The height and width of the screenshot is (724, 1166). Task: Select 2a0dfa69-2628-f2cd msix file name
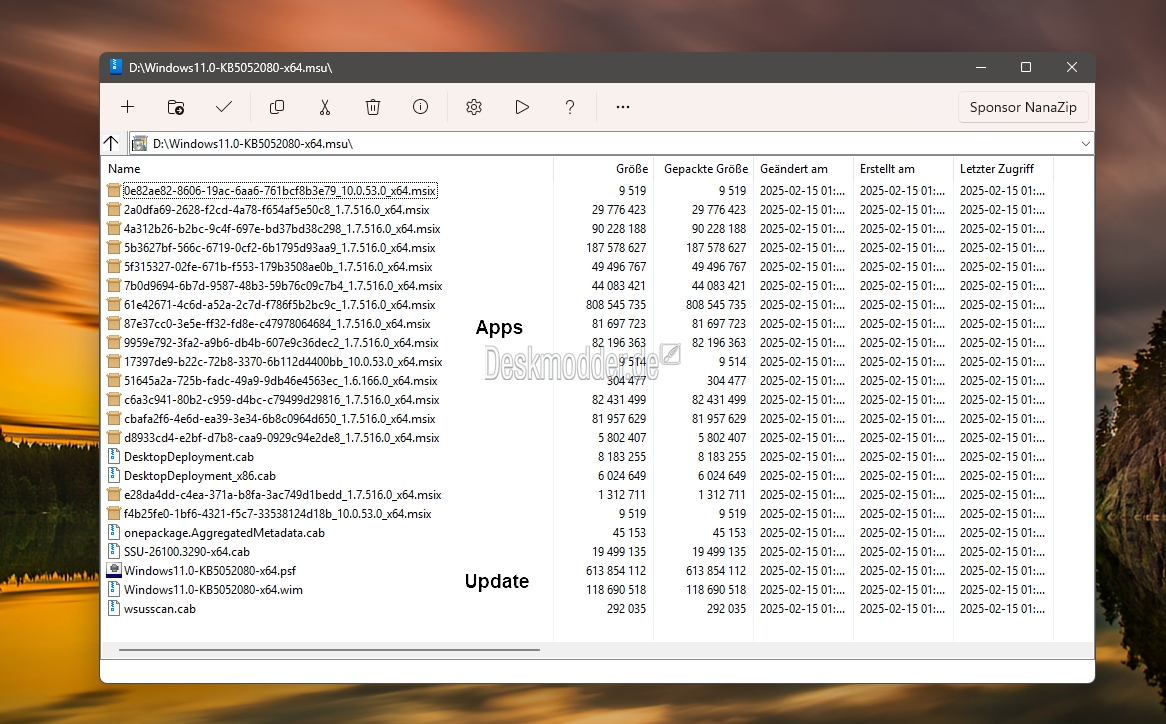(277, 210)
